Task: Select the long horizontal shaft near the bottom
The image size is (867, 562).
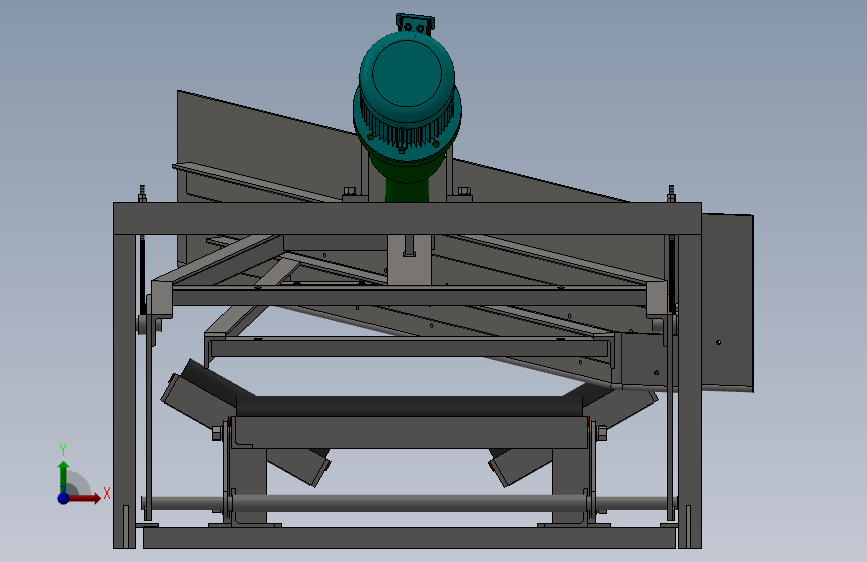Action: pyautogui.click(x=409, y=503)
